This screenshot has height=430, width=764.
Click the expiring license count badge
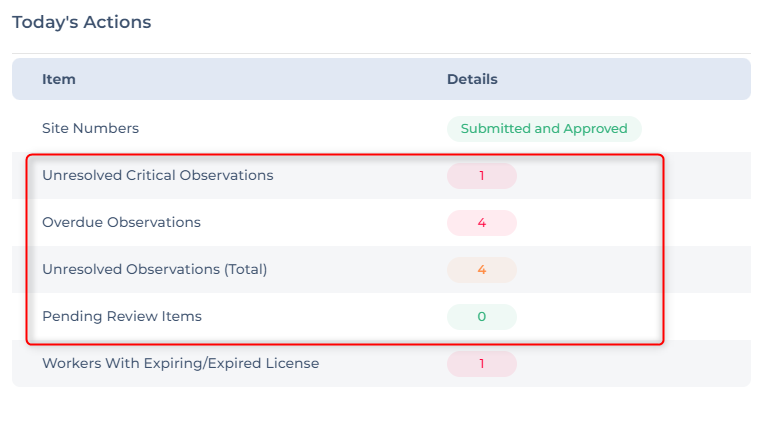click(x=481, y=364)
